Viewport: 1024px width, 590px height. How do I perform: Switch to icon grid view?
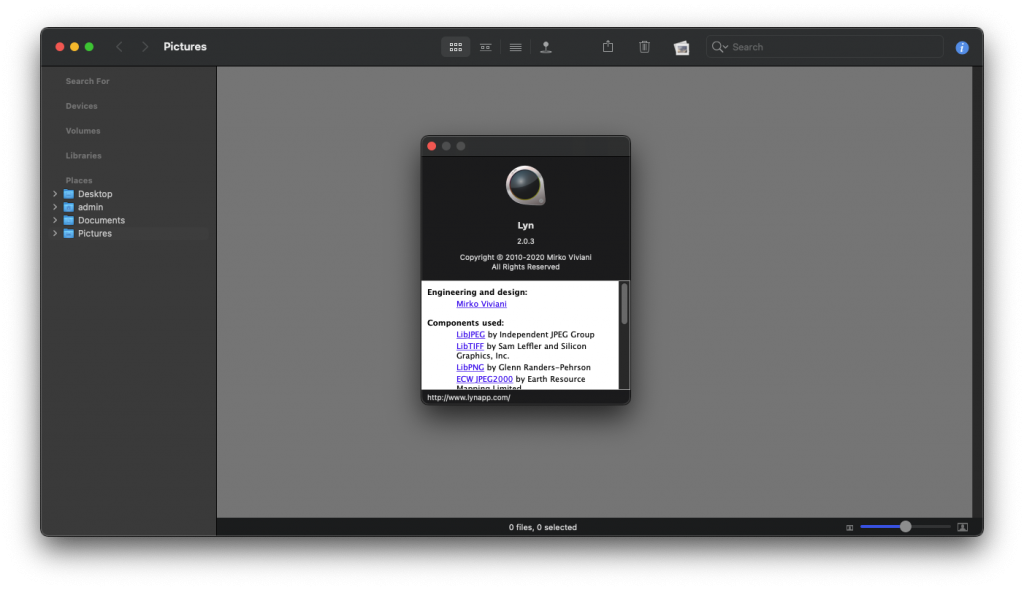456,47
